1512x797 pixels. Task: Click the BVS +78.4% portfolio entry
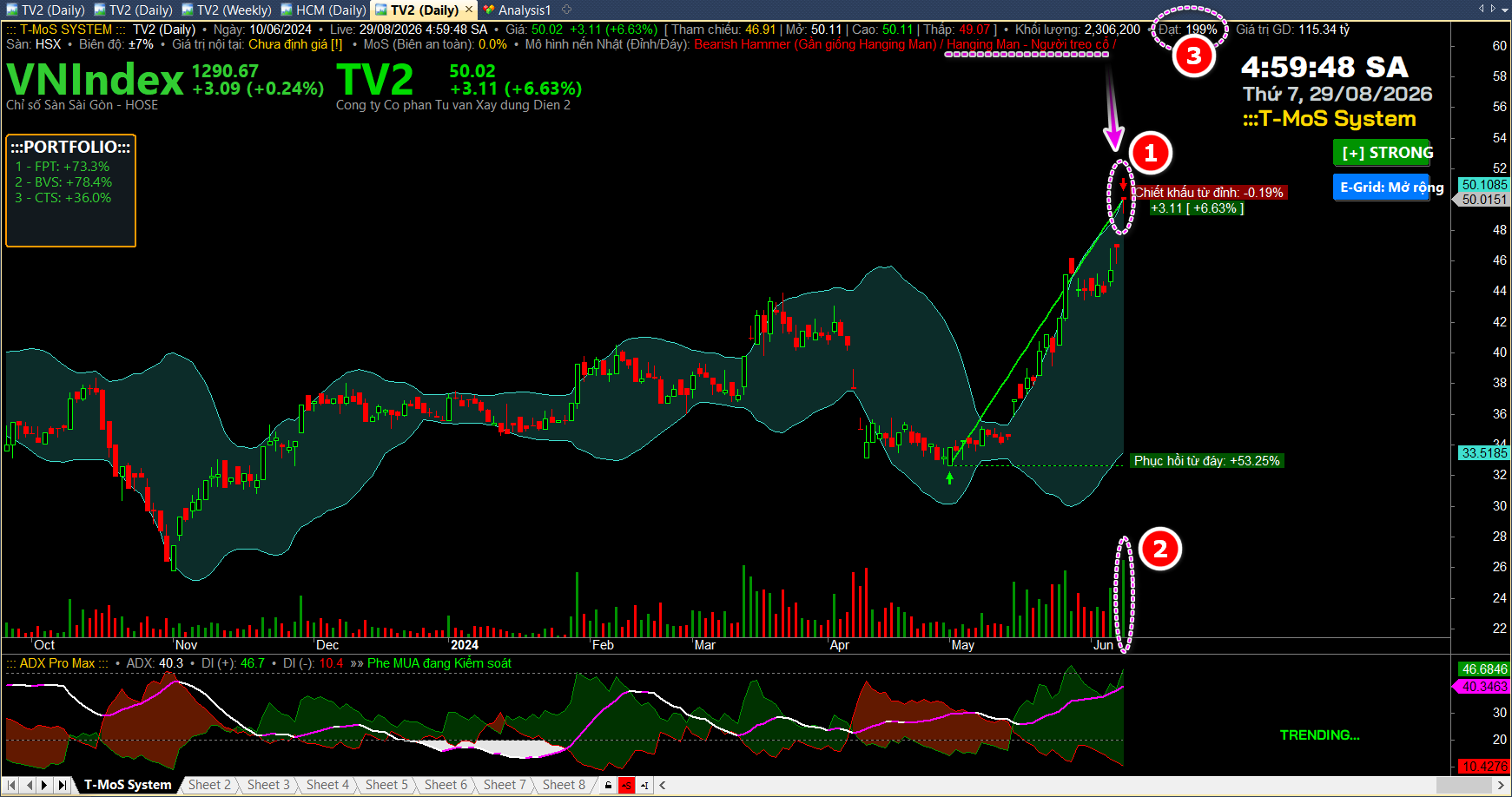point(63,182)
